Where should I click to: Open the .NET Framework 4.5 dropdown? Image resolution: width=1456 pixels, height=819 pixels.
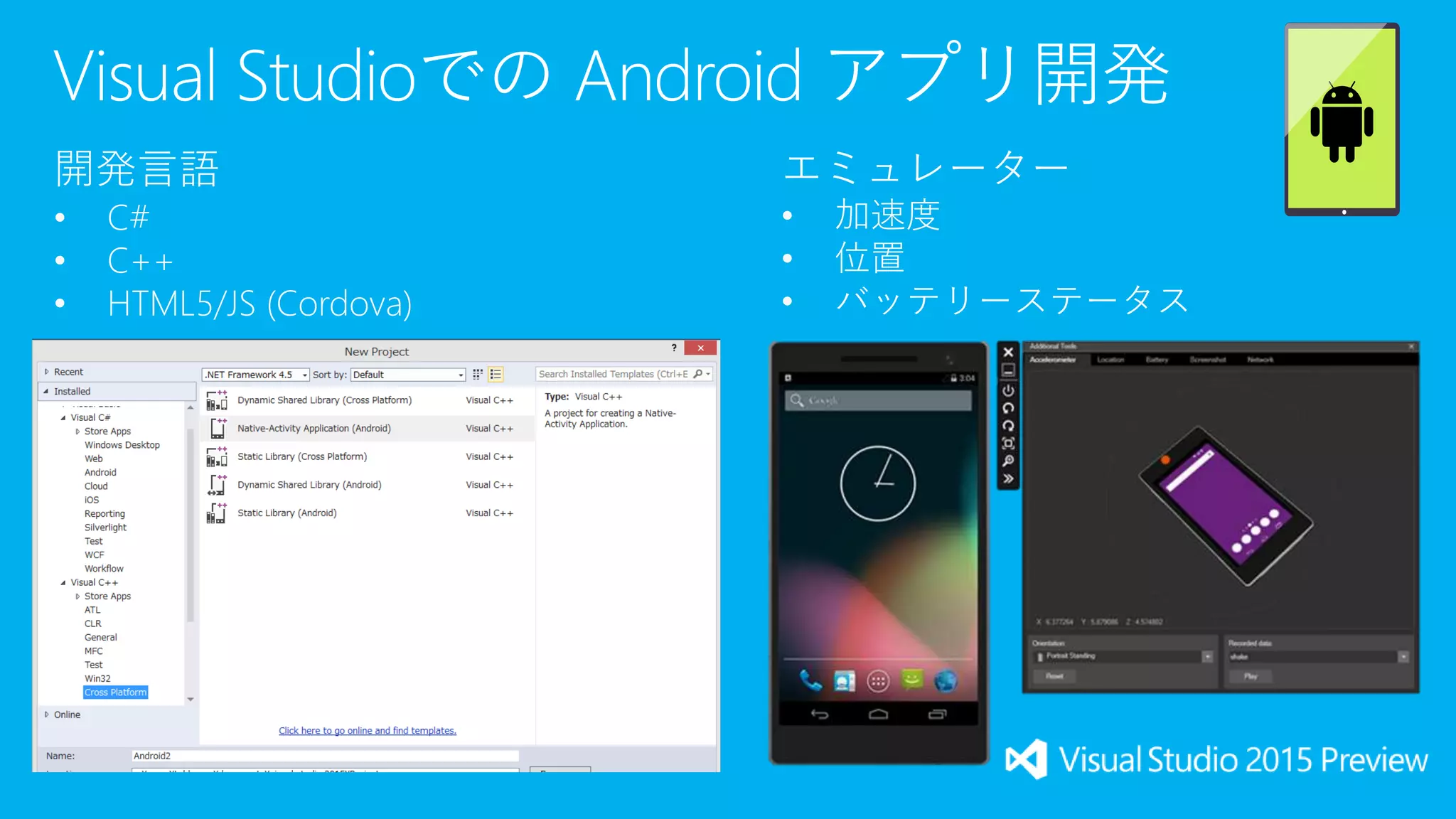[x=257, y=375]
